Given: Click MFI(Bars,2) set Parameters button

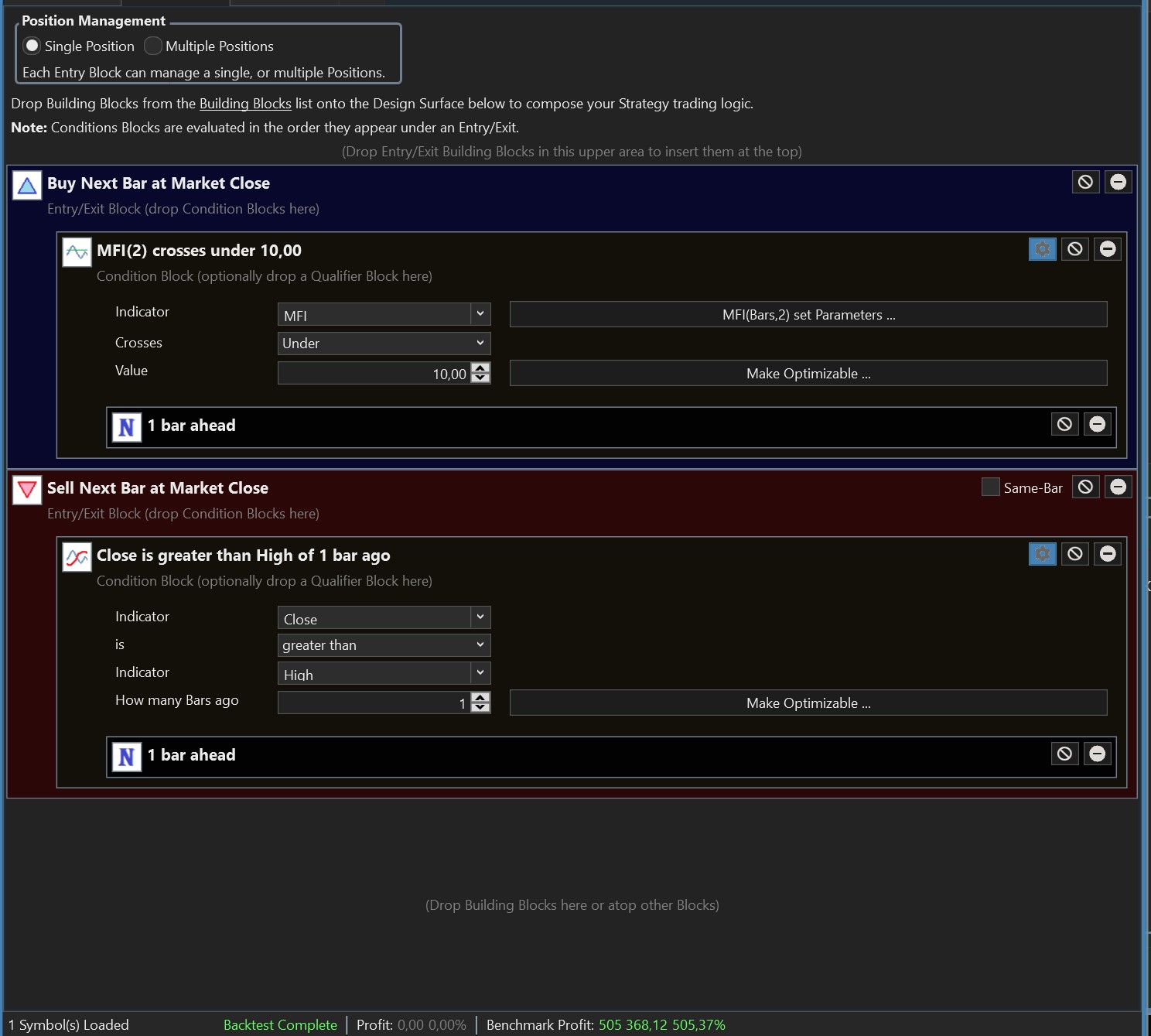Looking at the screenshot, I should tap(808, 315).
